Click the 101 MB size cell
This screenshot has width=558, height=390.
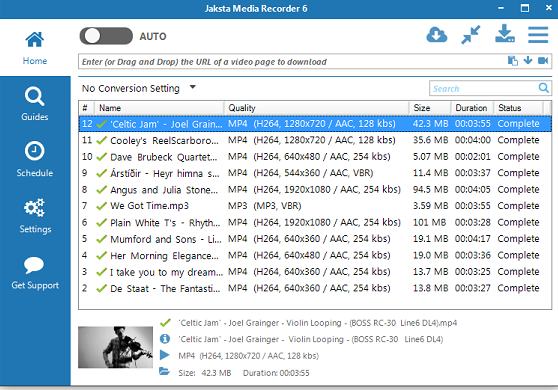point(429,222)
